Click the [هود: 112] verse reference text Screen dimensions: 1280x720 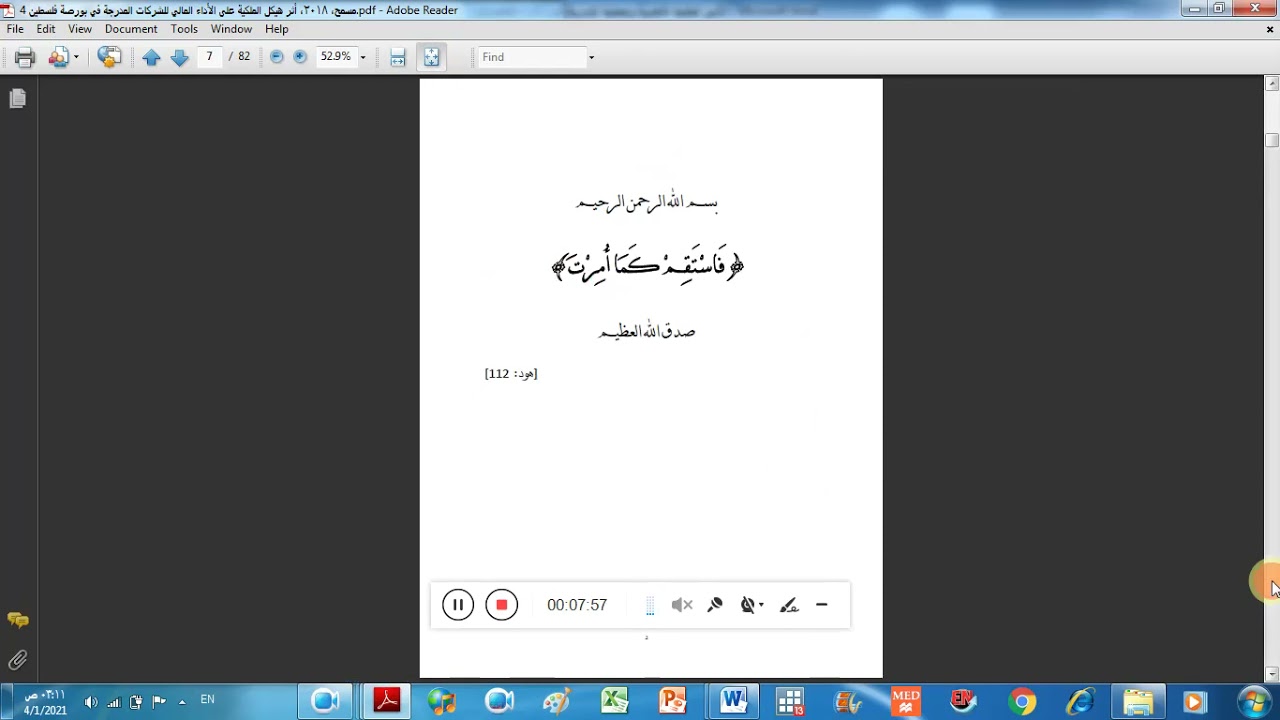(511, 373)
